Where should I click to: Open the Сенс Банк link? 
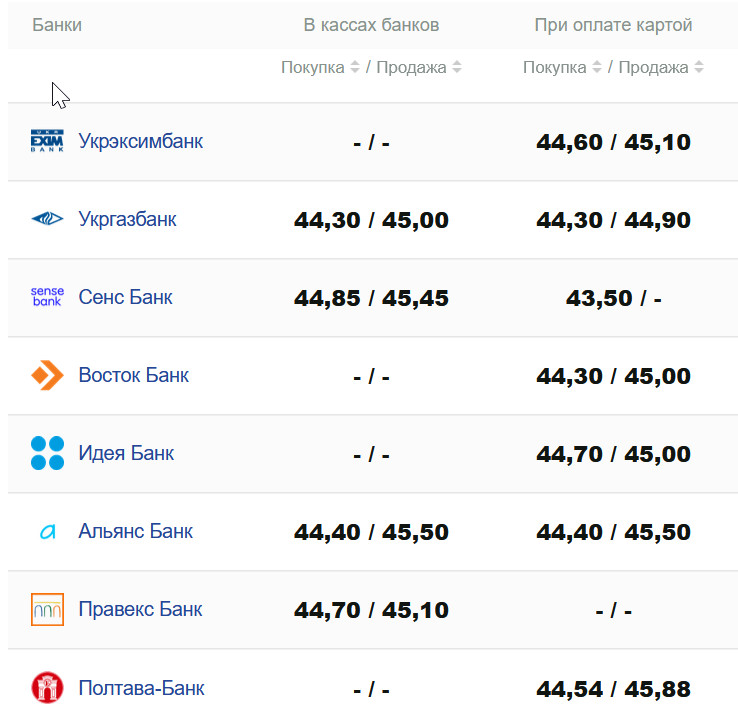[x=125, y=297]
